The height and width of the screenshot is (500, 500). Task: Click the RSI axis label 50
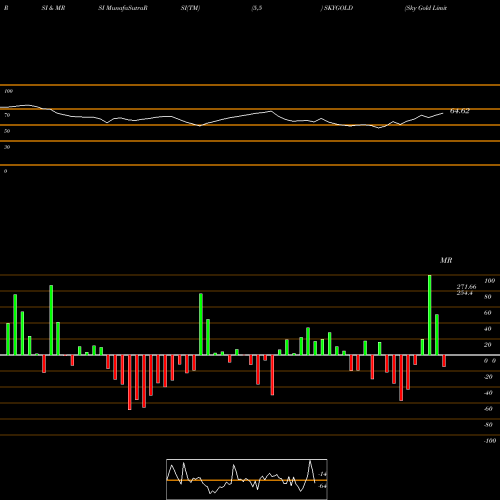(x=7, y=131)
